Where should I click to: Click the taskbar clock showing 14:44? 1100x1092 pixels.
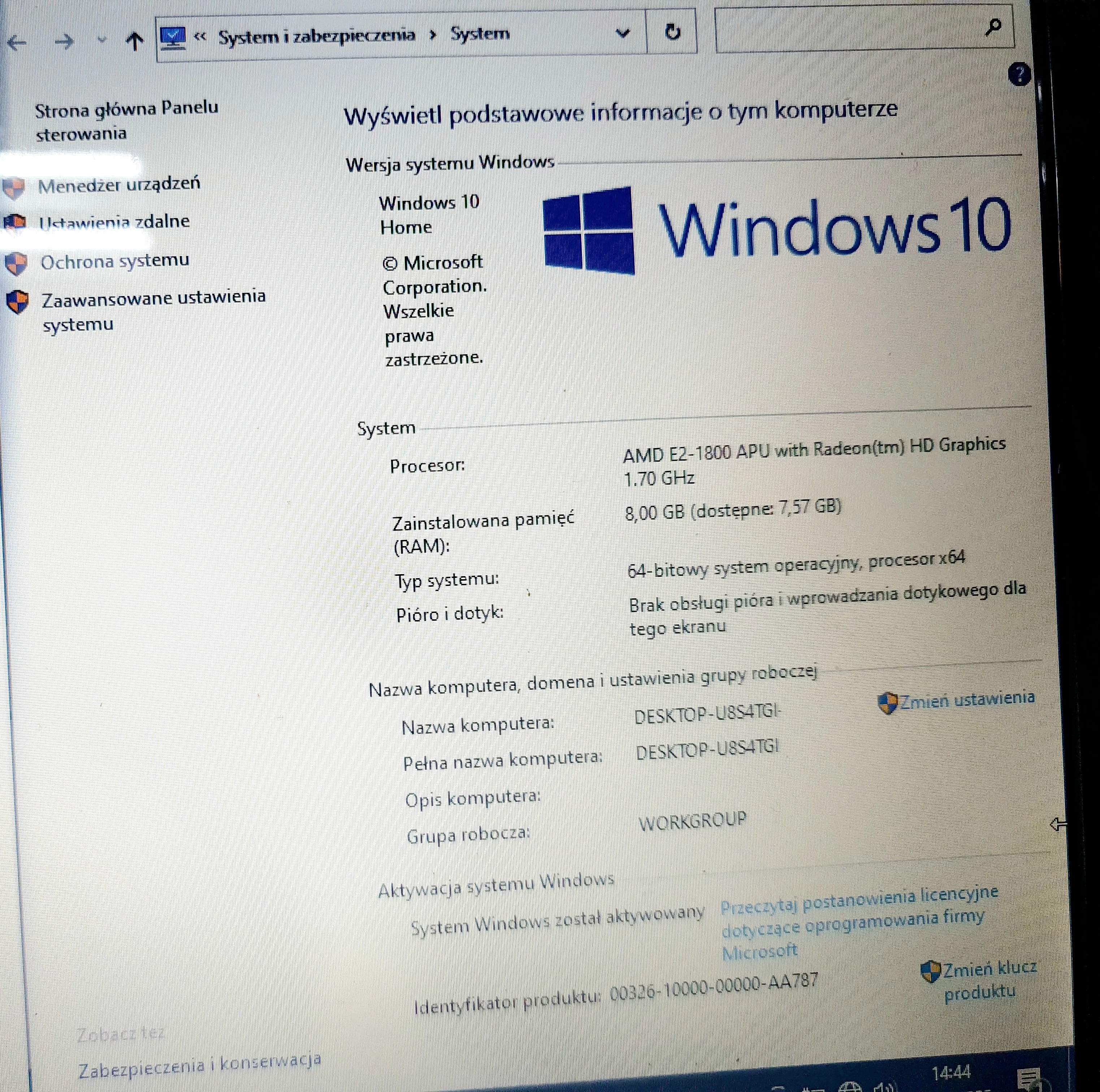pos(951,1072)
